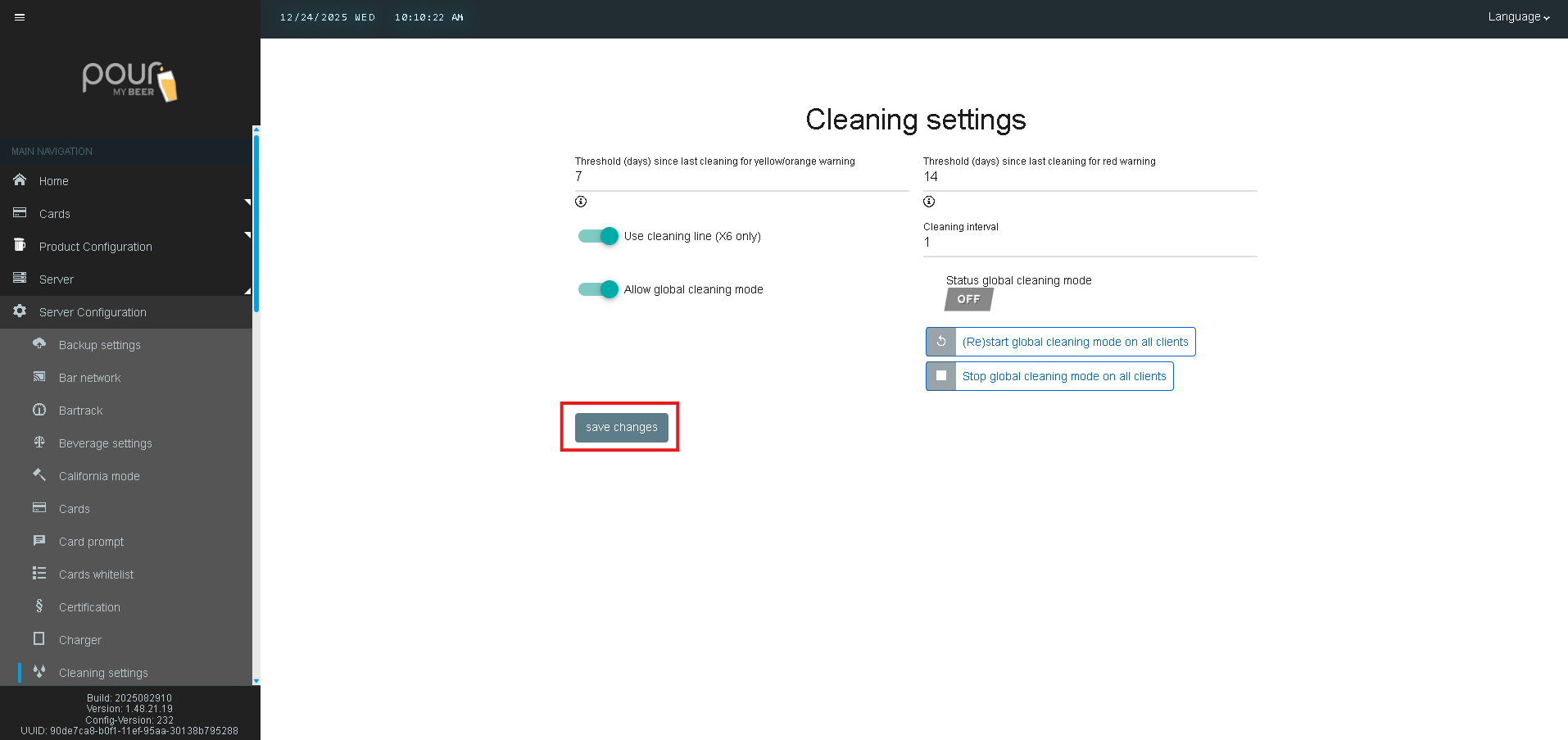Click the Cleaning interval input field
This screenshot has height=740, width=1568.
[1090, 243]
